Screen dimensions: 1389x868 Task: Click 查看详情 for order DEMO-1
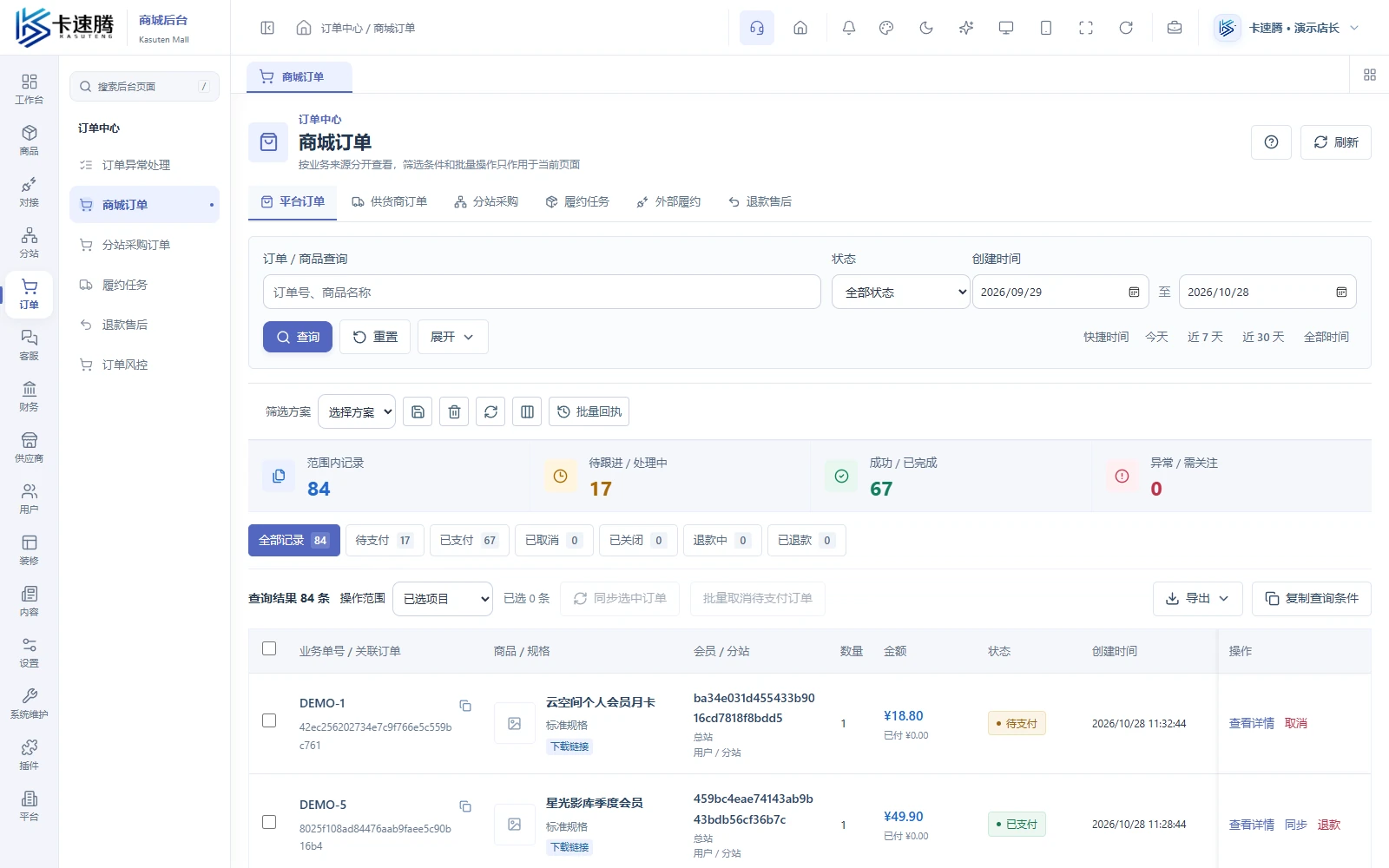[1252, 723]
